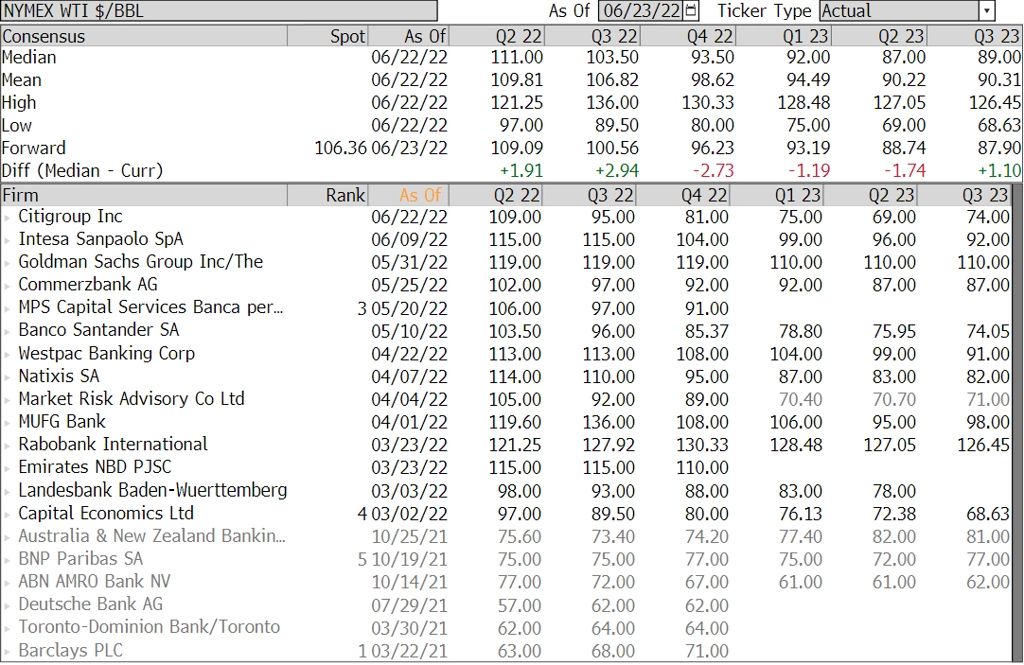Expand the BNP Paribas SA row
1024x665 pixels.
coord(7,560)
